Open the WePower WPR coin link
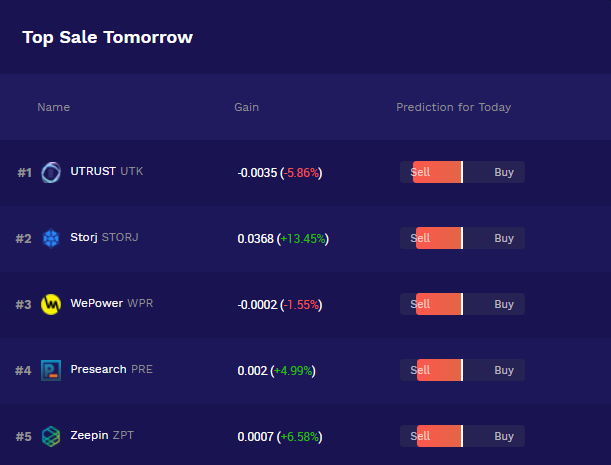 pyautogui.click(x=112, y=303)
